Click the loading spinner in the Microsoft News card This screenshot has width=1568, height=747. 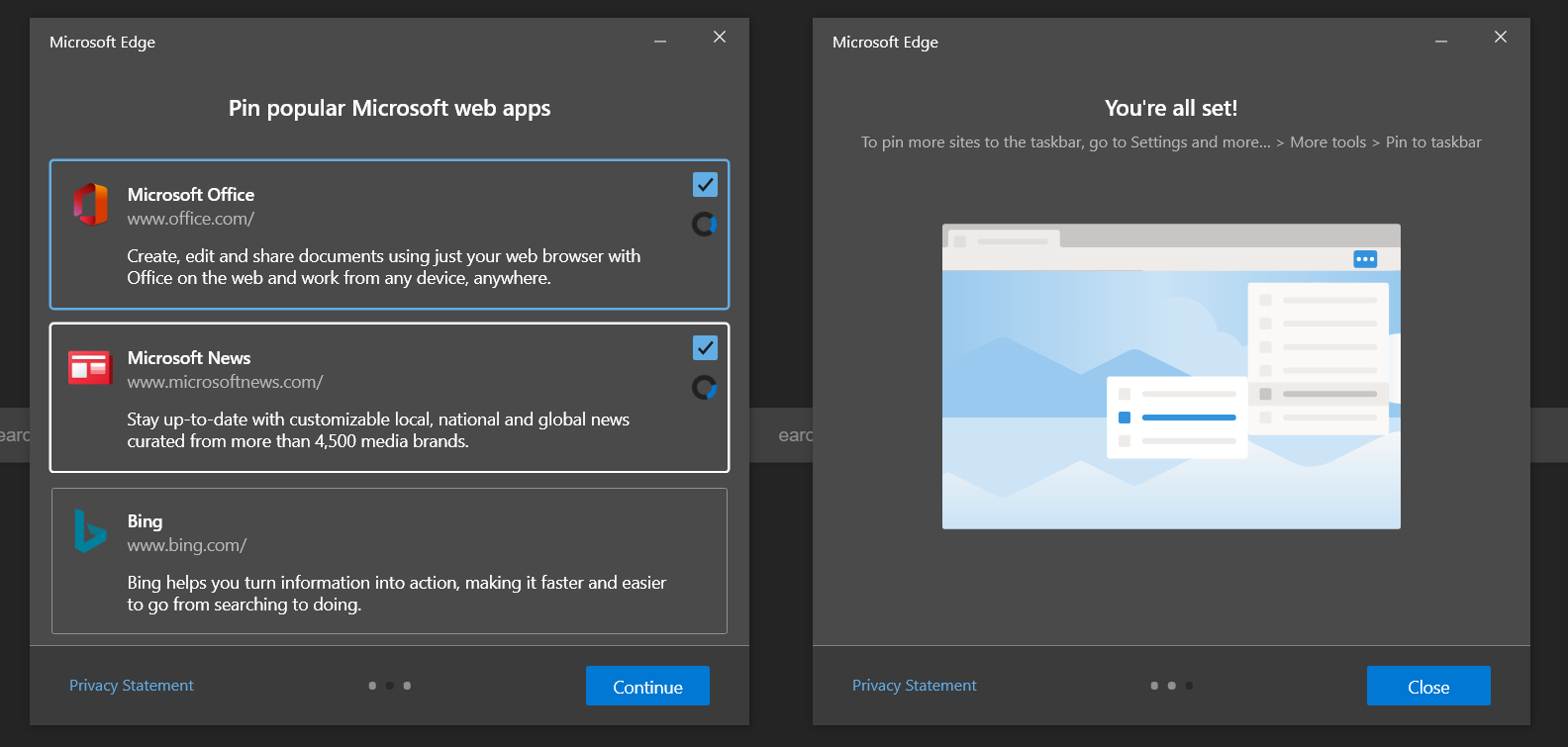coord(704,388)
